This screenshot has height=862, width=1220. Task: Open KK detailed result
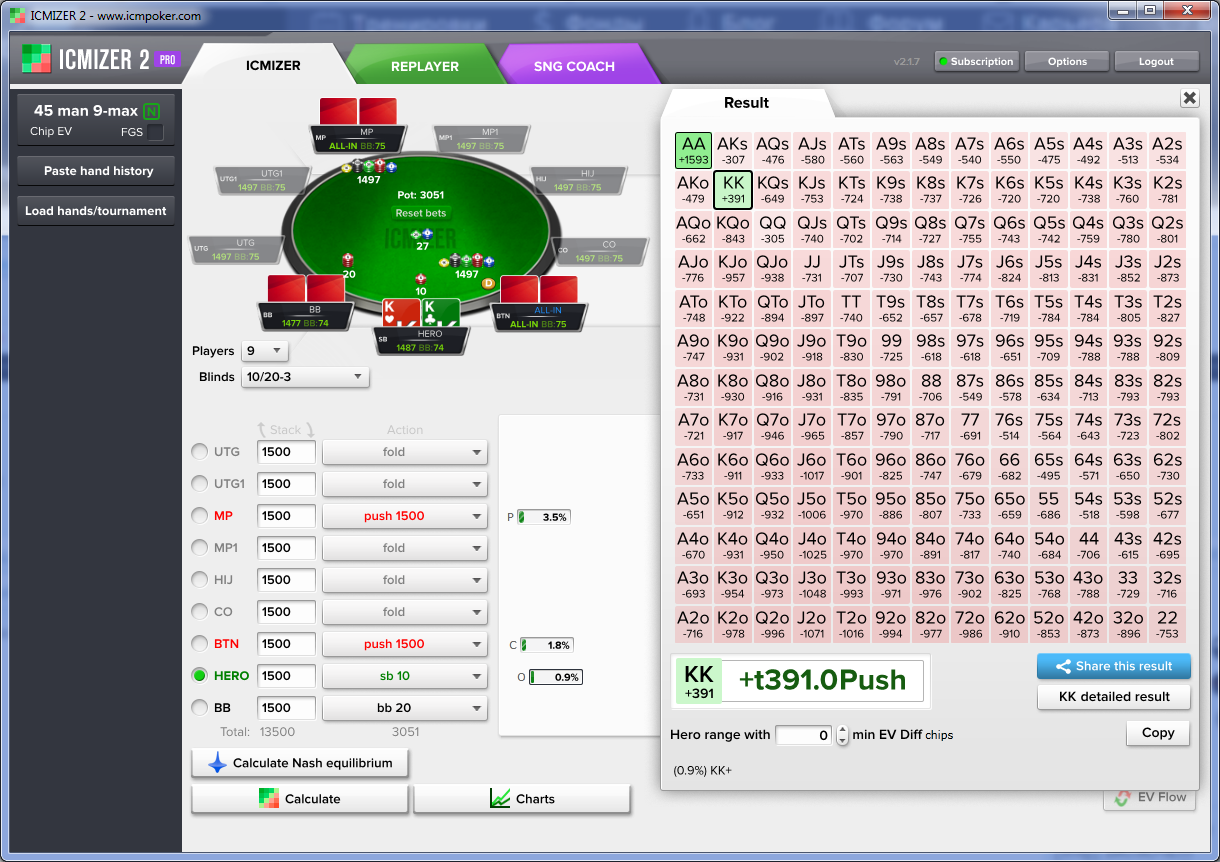(1114, 697)
